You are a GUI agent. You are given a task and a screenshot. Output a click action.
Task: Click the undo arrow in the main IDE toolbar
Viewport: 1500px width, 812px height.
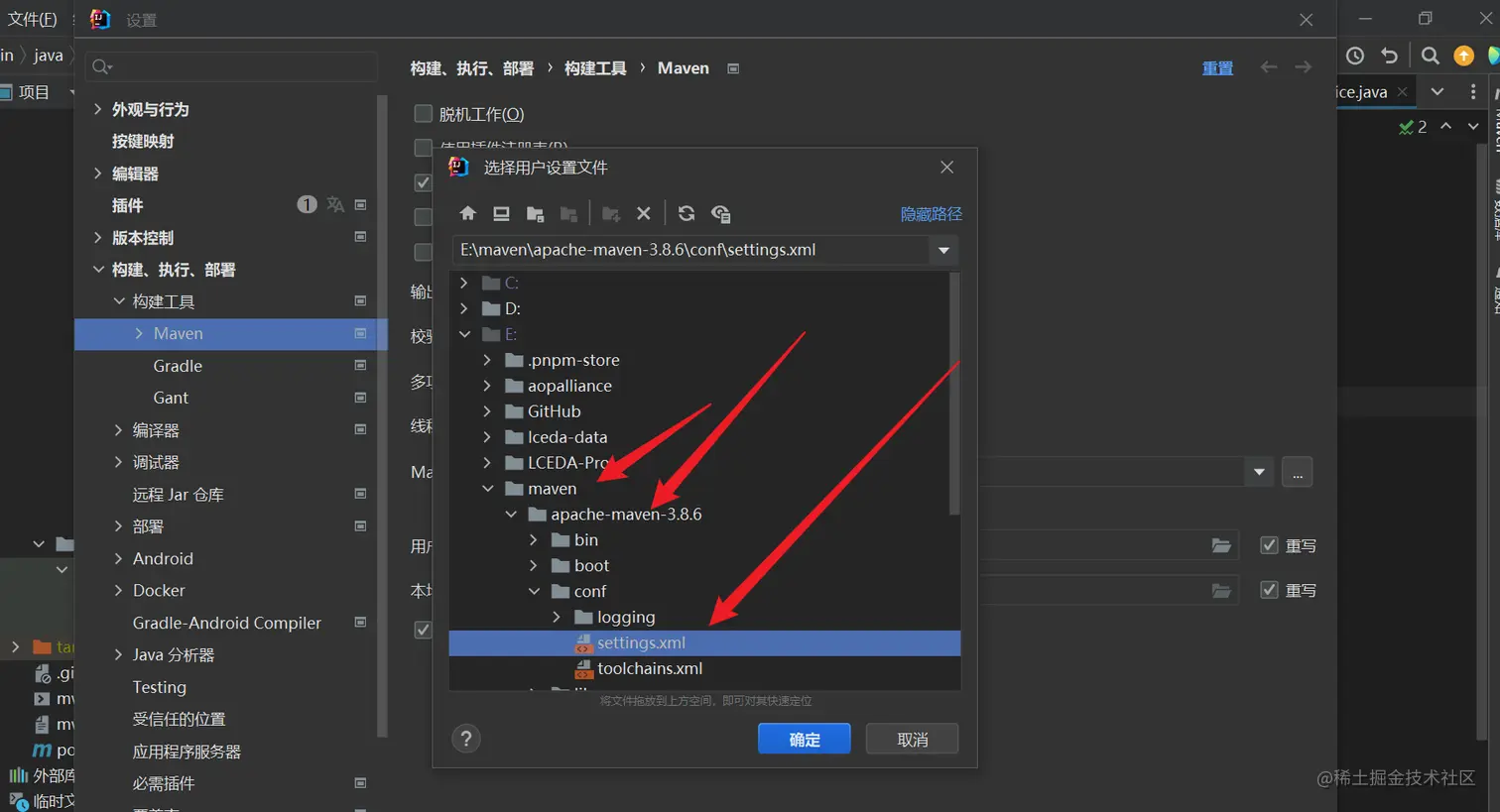tap(1390, 56)
